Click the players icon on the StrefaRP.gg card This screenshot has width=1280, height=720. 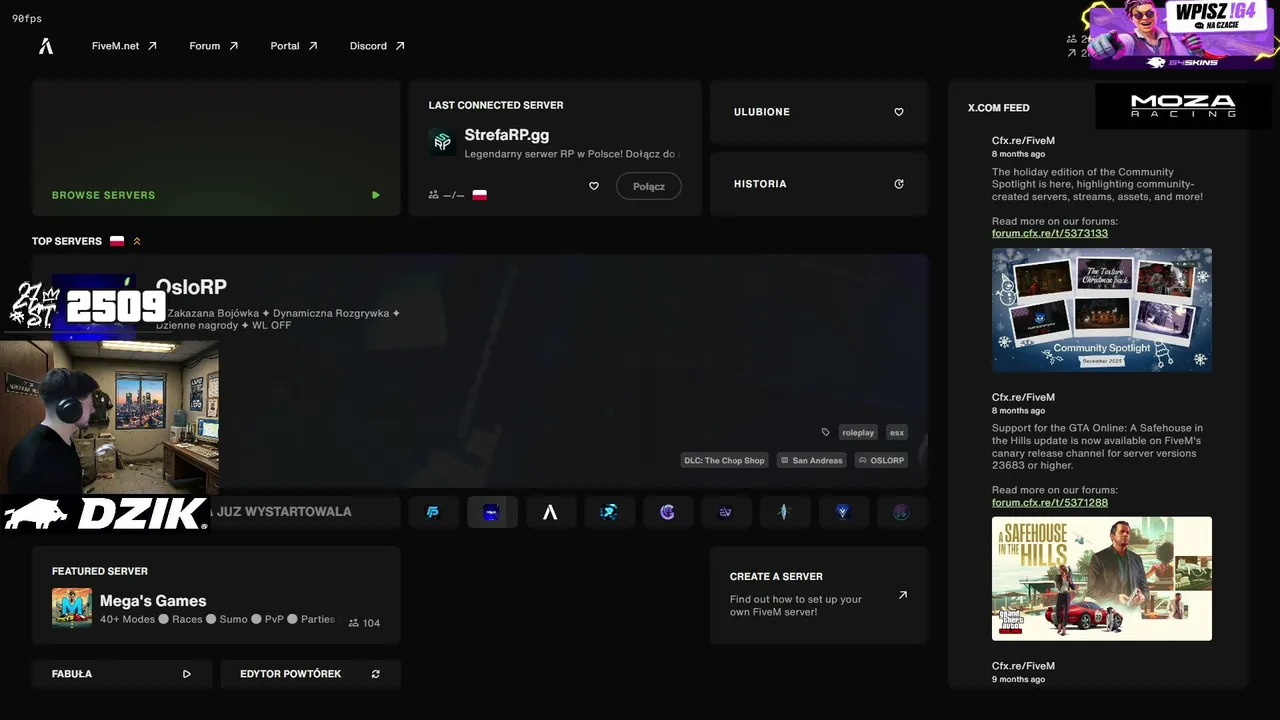click(434, 195)
